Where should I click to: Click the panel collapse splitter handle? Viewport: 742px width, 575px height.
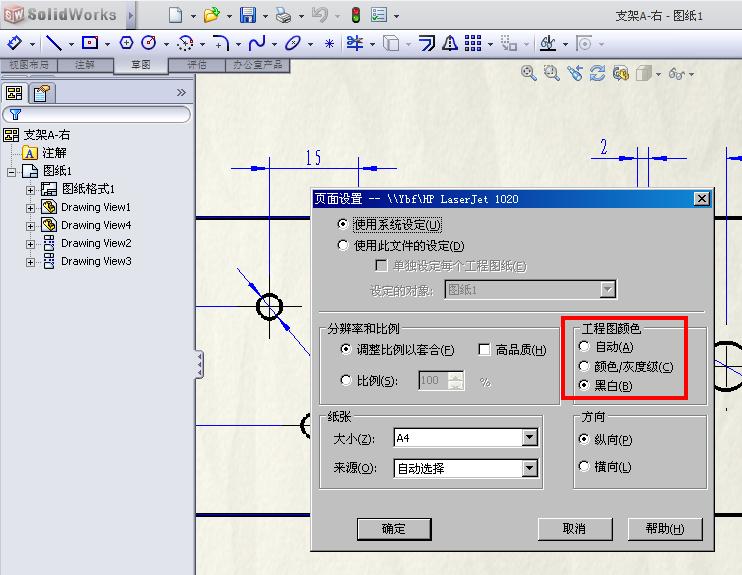[x=200, y=364]
